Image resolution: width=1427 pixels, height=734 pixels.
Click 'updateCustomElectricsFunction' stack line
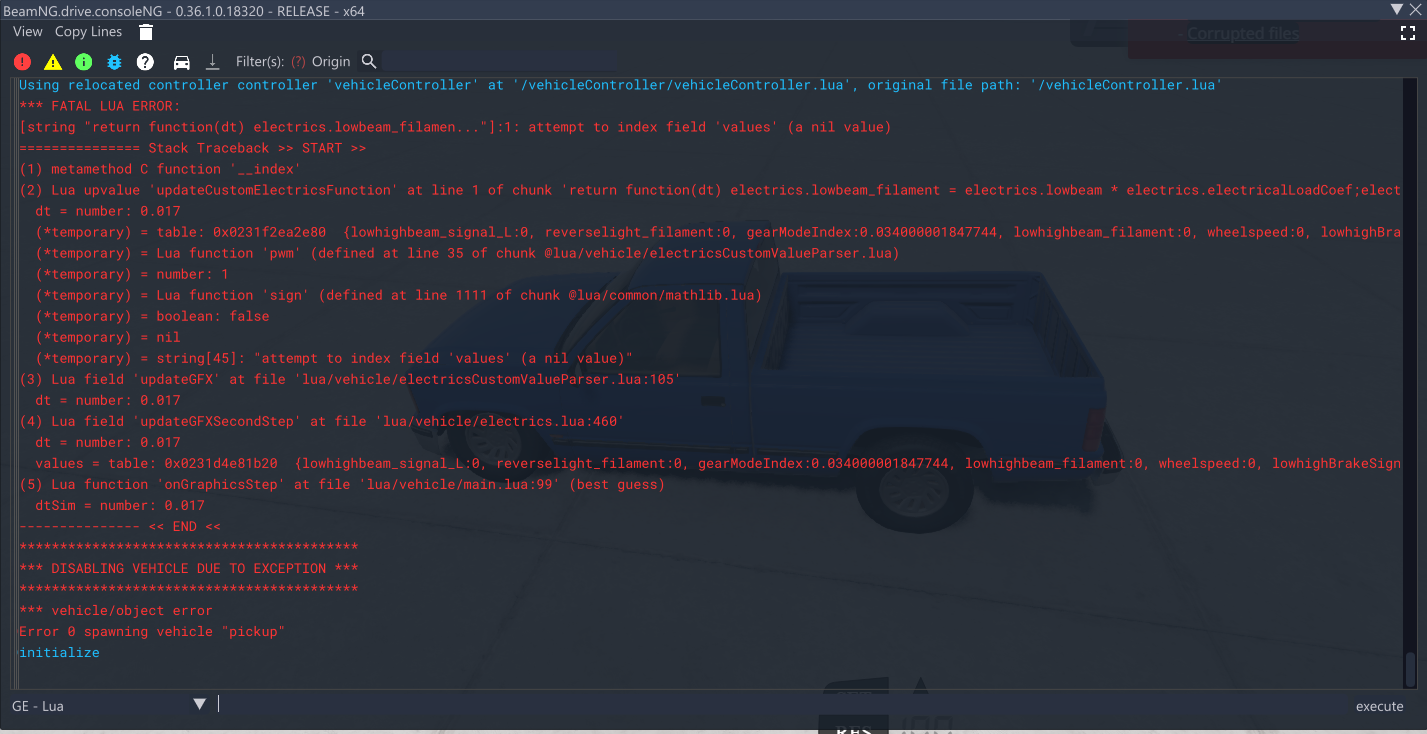(710, 190)
